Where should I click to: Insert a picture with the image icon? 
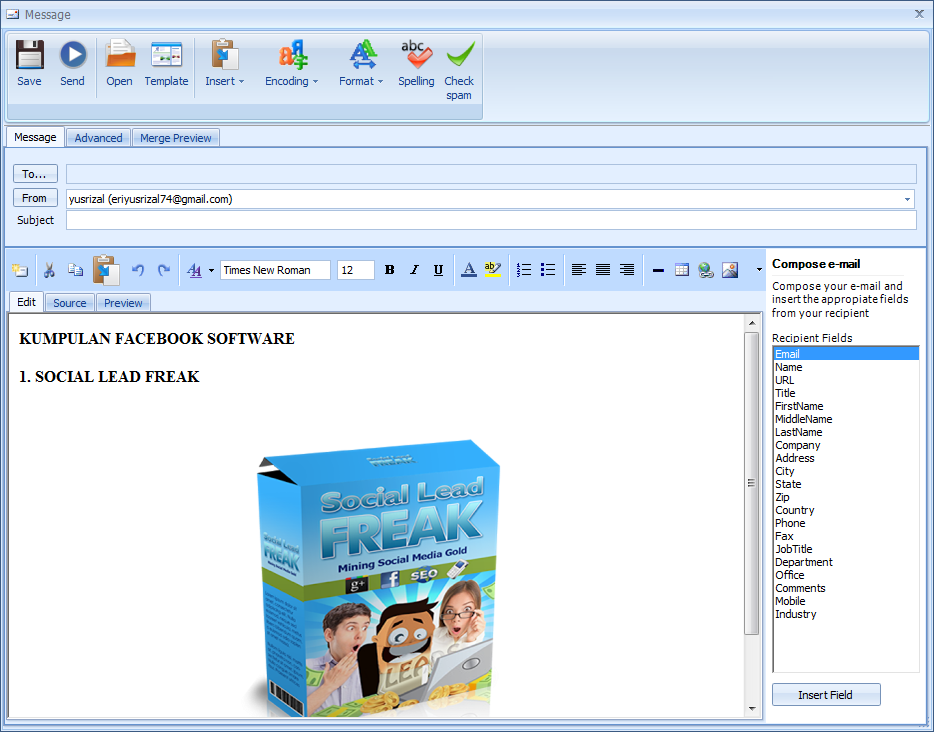[x=730, y=270]
